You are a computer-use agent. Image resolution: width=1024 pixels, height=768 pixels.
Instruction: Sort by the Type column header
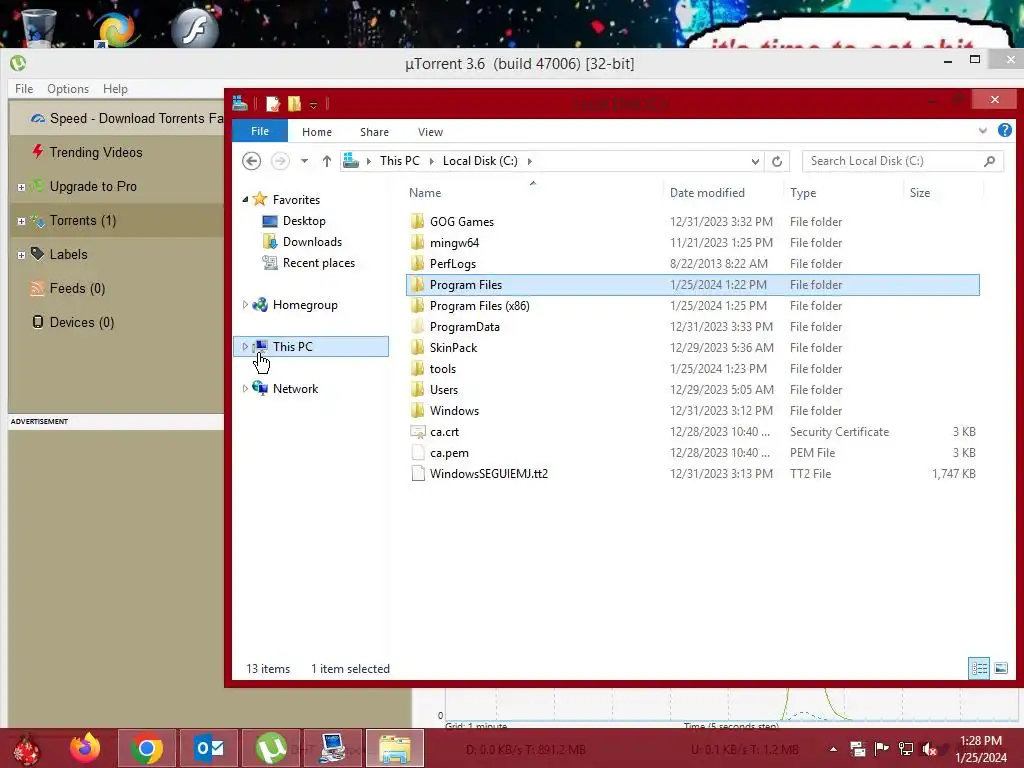pos(803,193)
